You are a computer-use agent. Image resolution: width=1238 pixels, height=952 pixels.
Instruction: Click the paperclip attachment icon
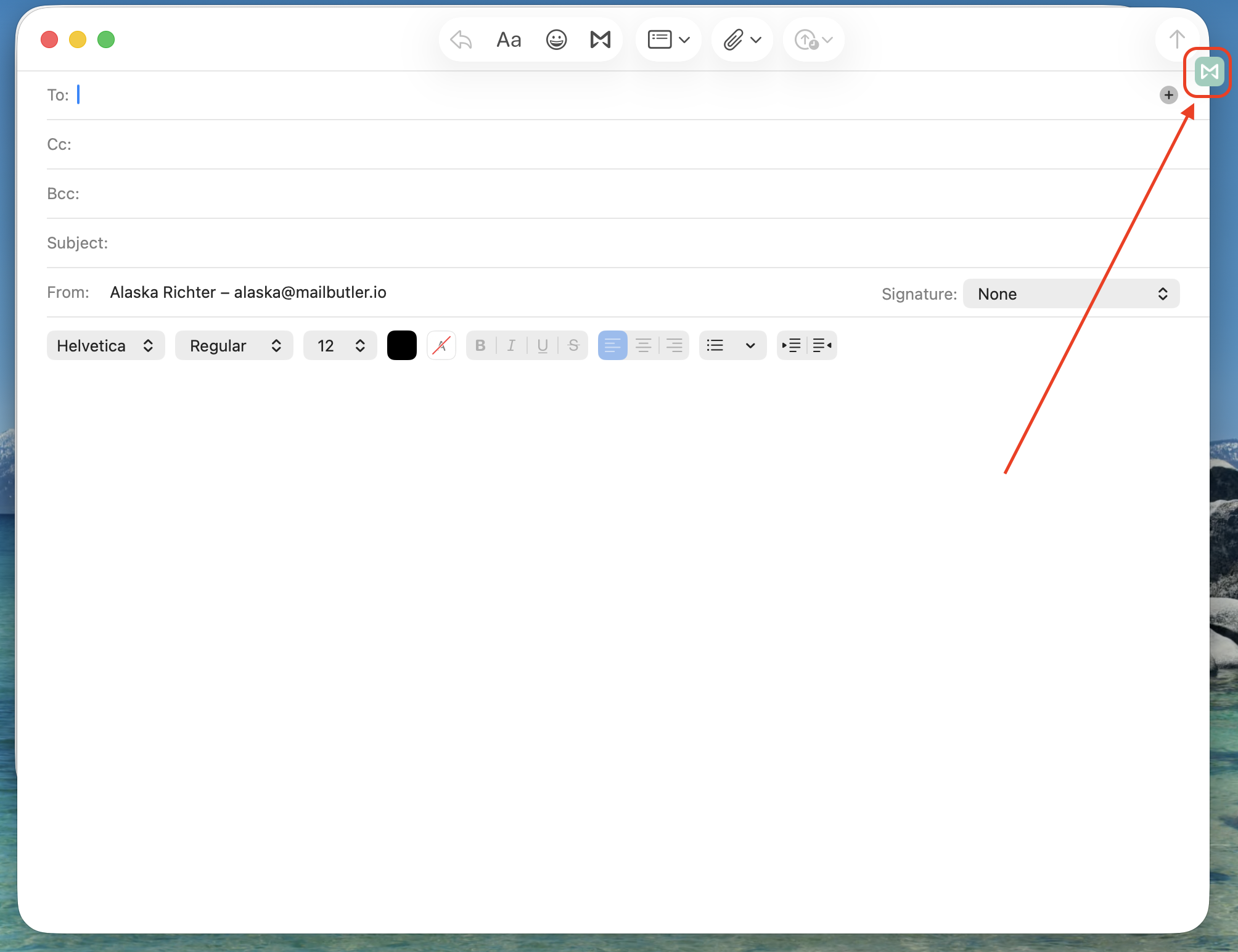[x=733, y=40]
